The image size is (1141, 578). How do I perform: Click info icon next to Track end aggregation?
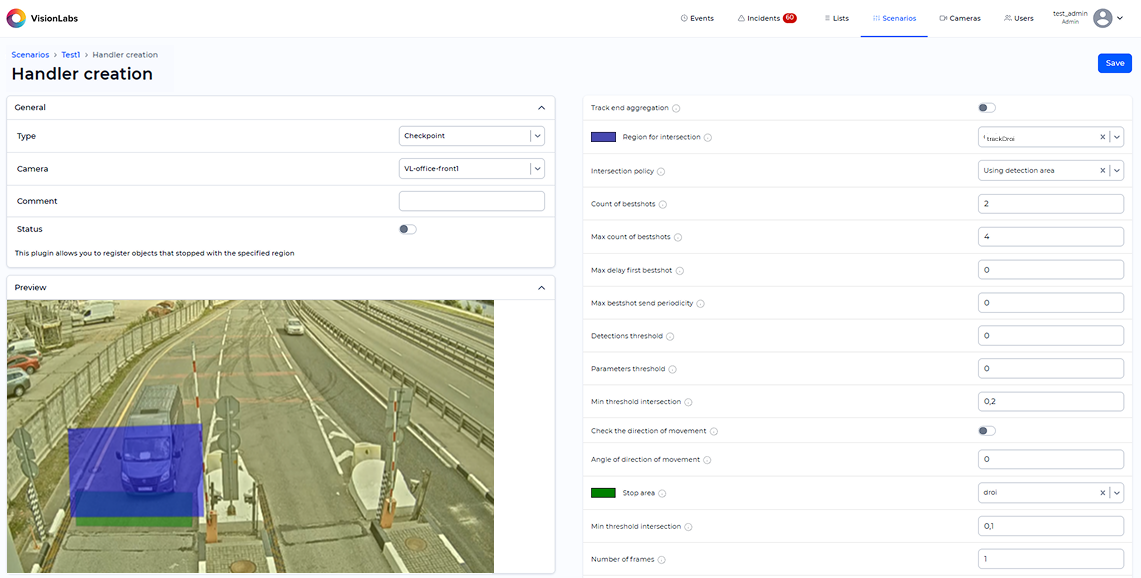677,108
